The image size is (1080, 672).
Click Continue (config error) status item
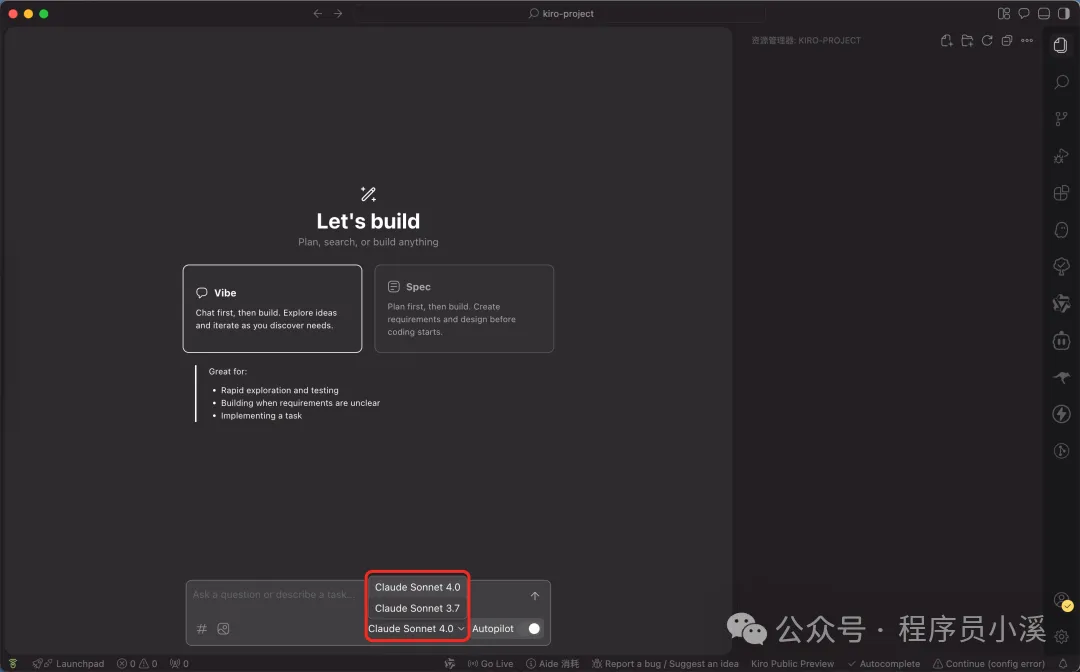coord(989,664)
